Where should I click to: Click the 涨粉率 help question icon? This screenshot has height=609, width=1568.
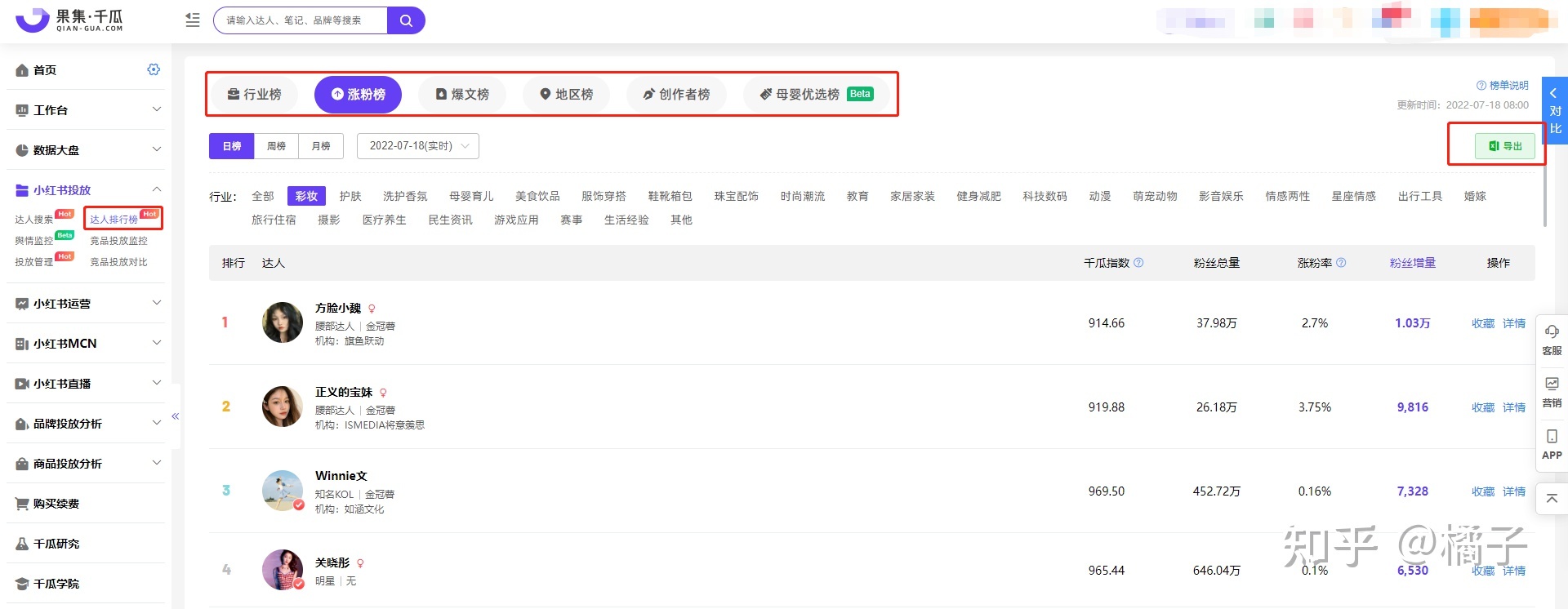(1341, 263)
